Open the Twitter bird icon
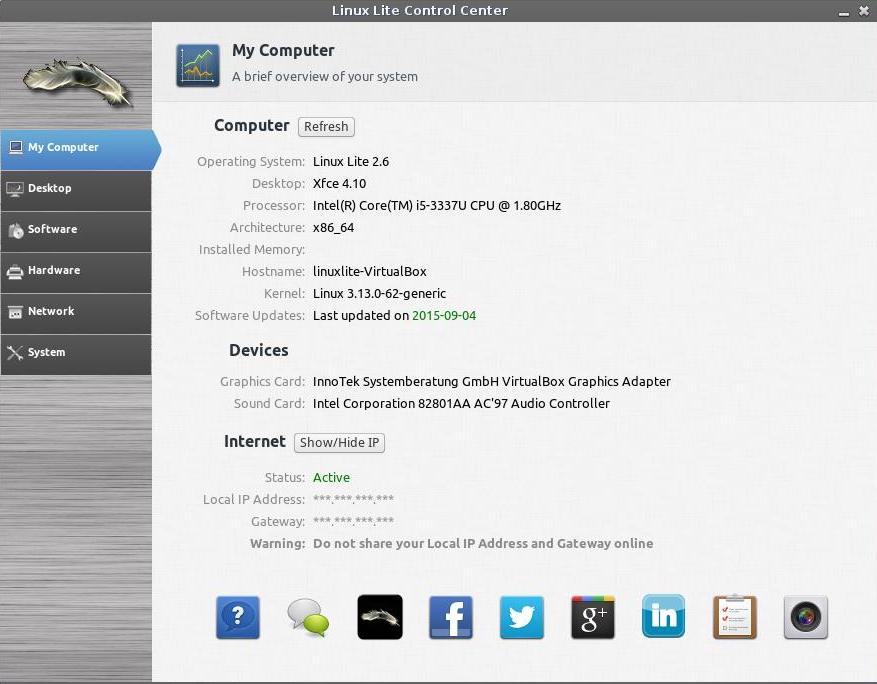 (521, 617)
